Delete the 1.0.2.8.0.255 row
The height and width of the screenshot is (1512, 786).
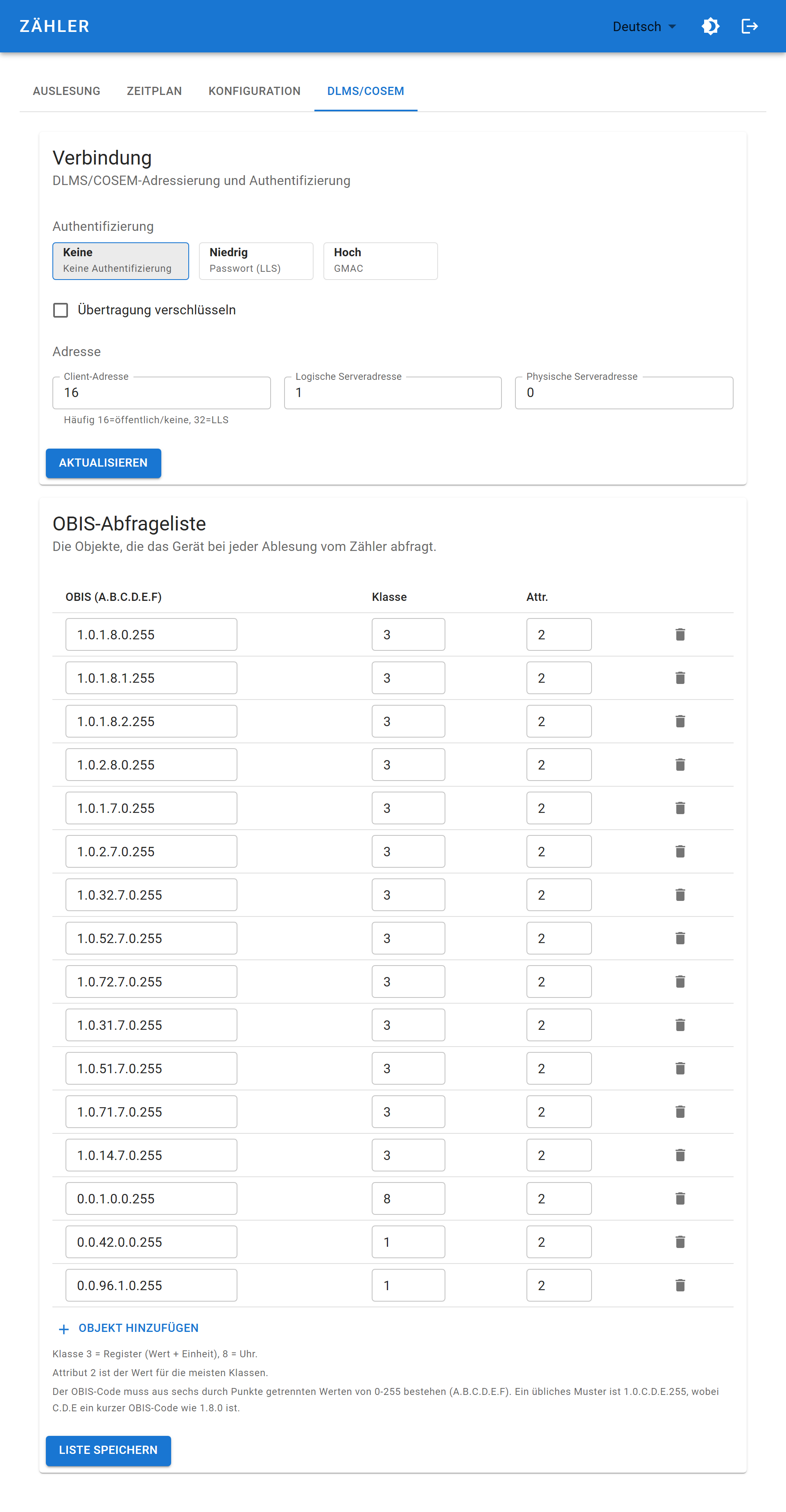(680, 765)
